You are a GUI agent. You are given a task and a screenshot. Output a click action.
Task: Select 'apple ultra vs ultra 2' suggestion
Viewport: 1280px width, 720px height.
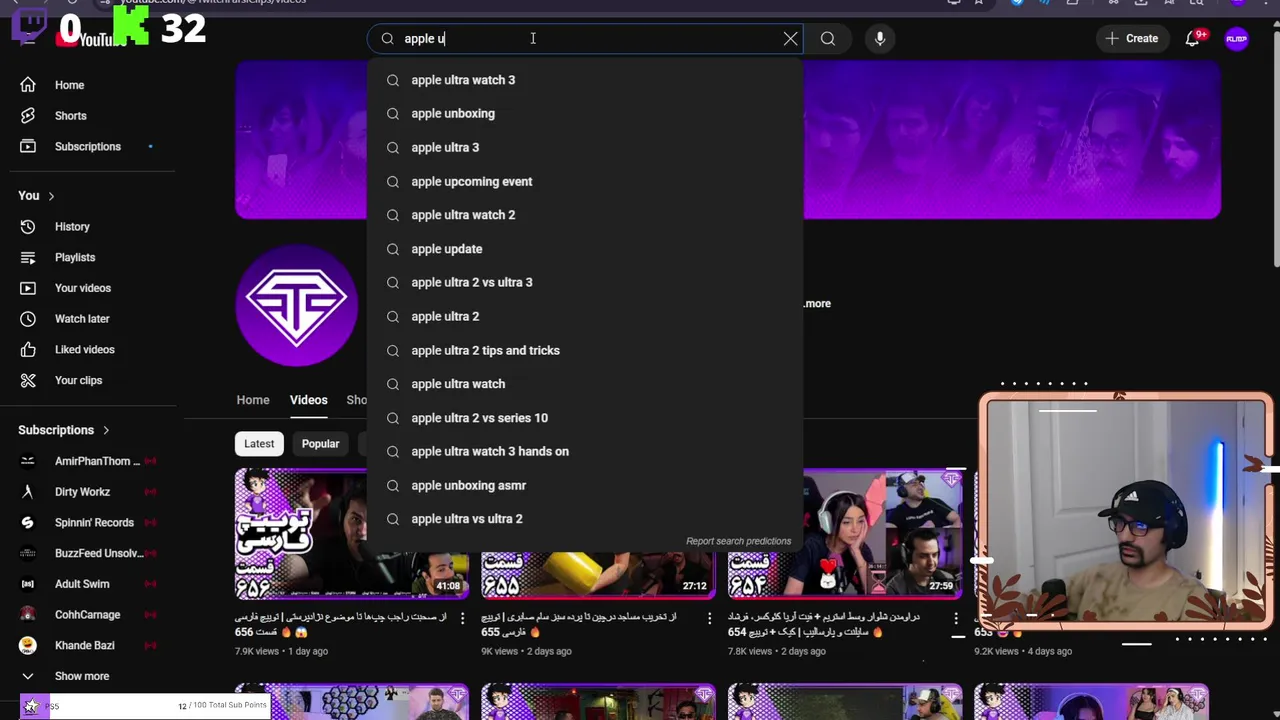(585, 519)
